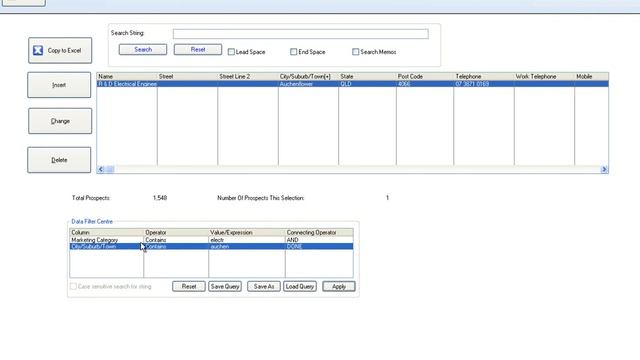
Task: Click the left scroll arrow of prospects grid
Action: point(101,169)
